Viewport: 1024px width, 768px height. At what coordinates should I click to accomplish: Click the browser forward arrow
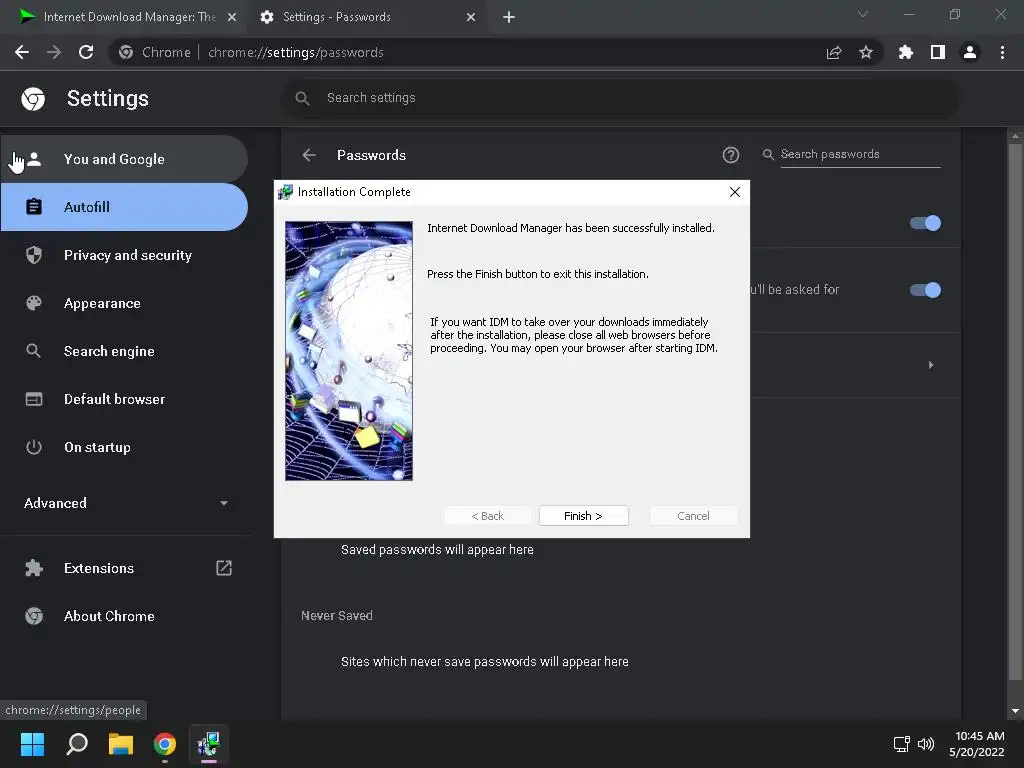[54, 52]
